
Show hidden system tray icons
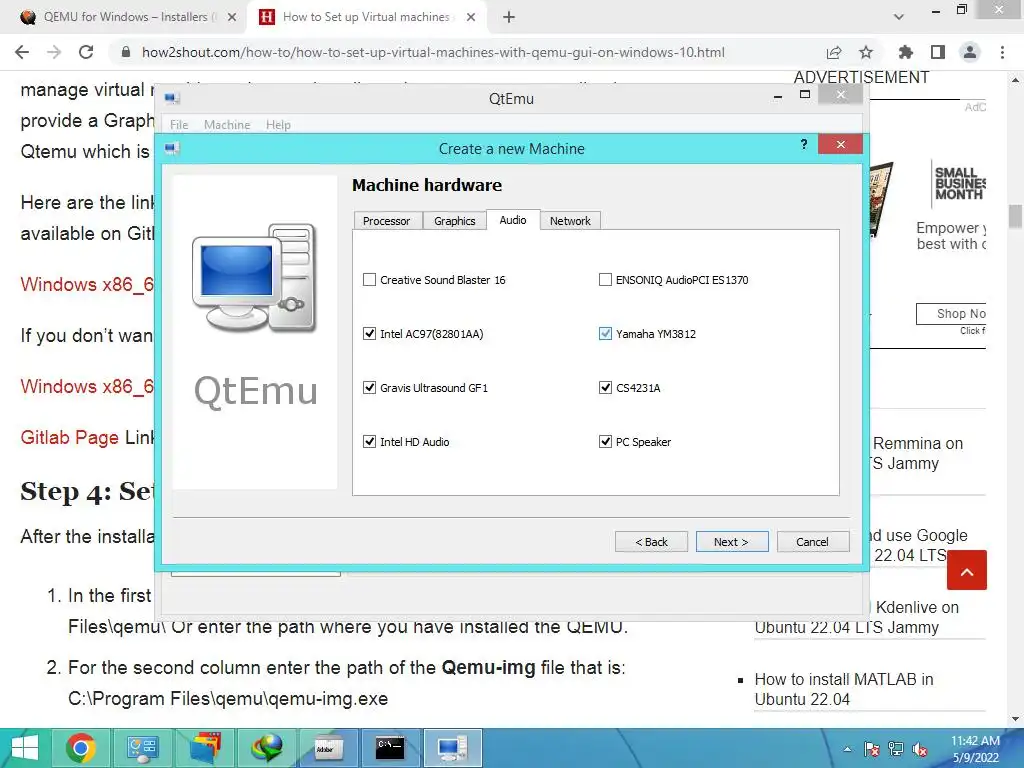[847, 749]
